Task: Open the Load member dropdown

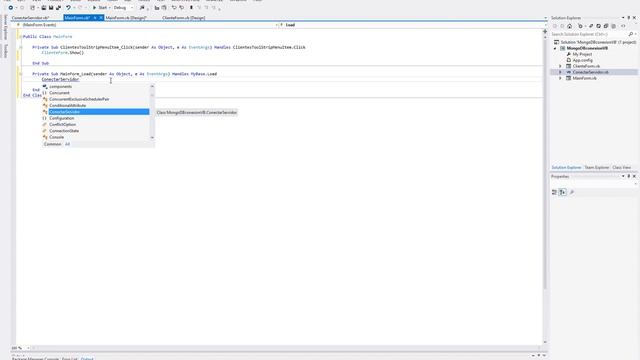Action: (x=411, y=25)
